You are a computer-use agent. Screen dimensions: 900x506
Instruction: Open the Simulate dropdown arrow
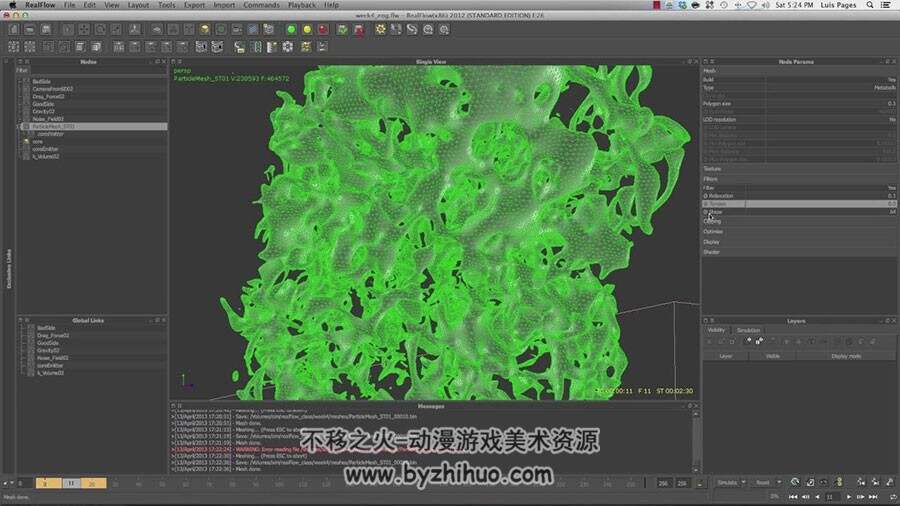point(743,482)
